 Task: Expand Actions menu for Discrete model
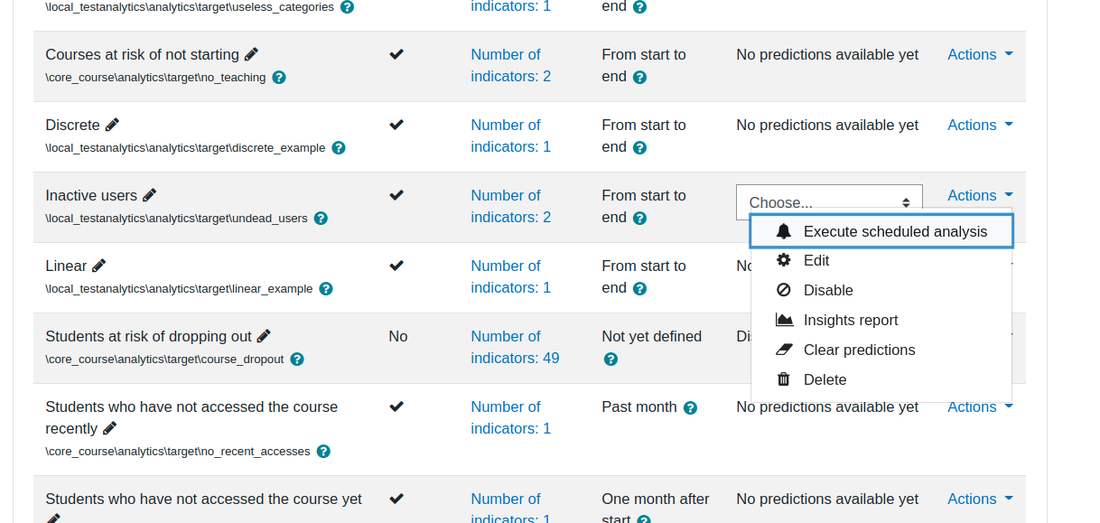tap(980, 125)
